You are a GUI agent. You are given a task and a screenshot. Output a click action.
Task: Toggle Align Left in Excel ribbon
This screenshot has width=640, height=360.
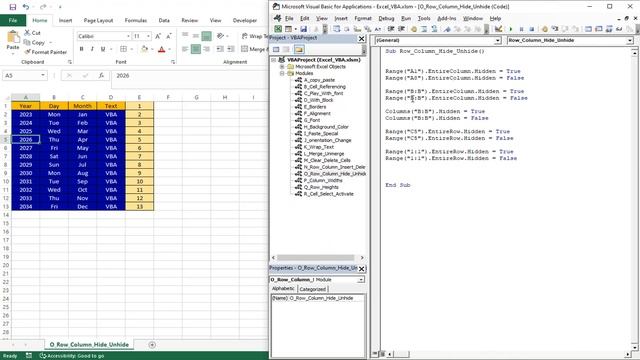coord(185,49)
